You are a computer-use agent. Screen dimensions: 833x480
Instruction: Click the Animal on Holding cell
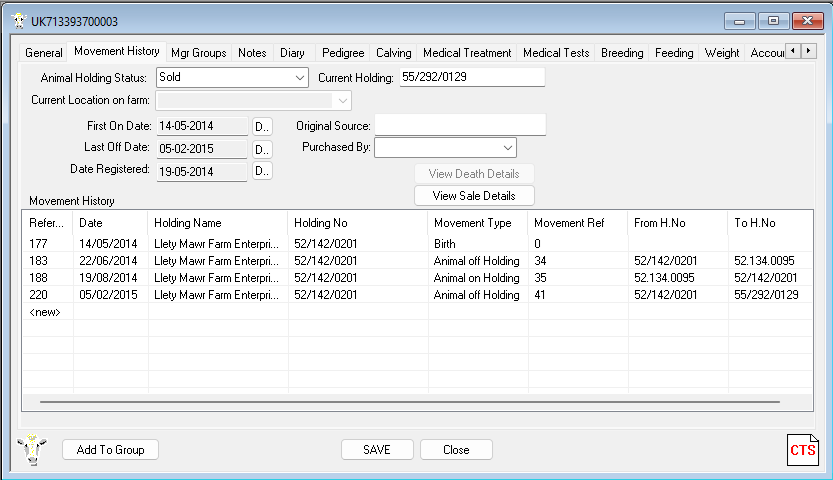[477, 278]
